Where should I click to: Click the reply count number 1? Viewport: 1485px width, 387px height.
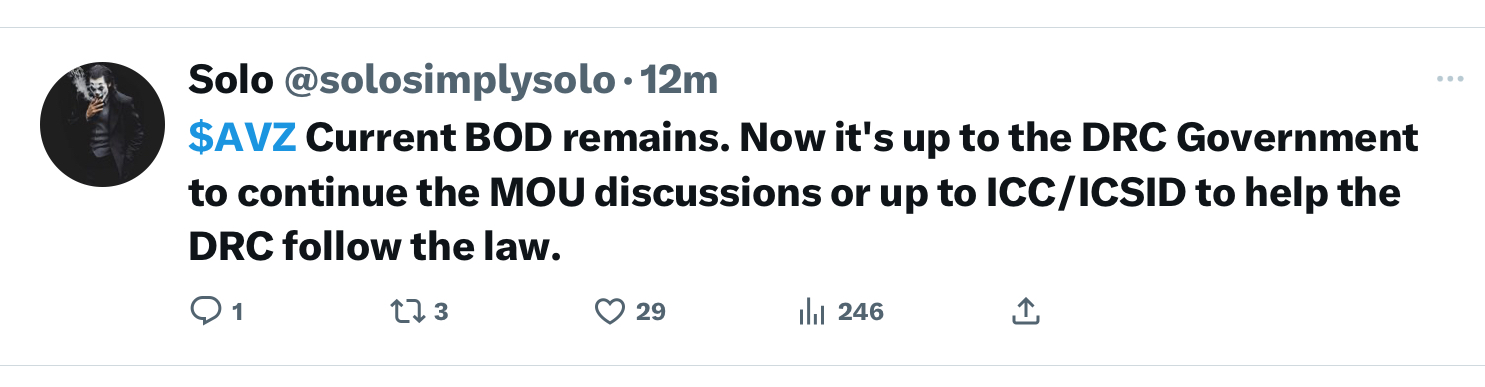tap(237, 313)
